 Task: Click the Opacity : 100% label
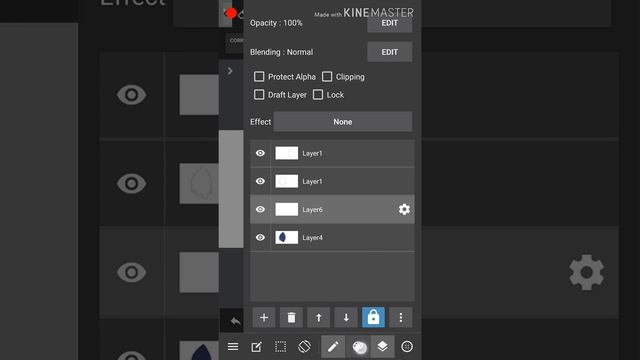(x=276, y=23)
